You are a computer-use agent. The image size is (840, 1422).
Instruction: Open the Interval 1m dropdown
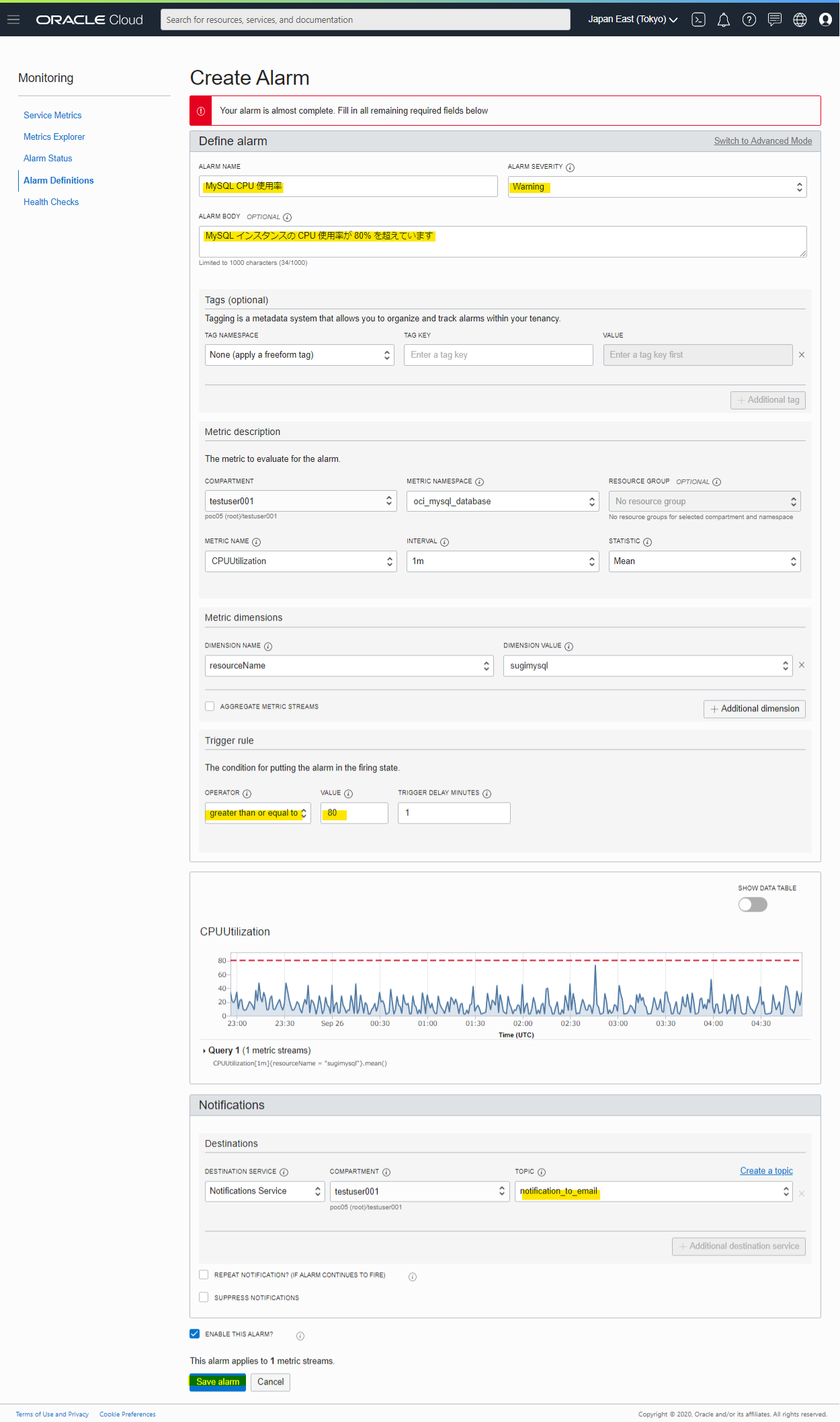pos(503,561)
